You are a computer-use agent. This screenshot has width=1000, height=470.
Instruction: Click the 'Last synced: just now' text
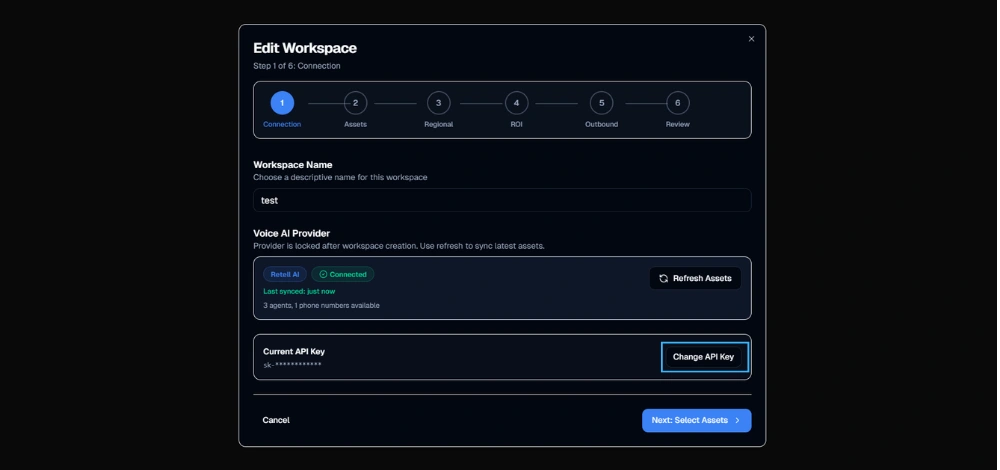pyautogui.click(x=299, y=291)
